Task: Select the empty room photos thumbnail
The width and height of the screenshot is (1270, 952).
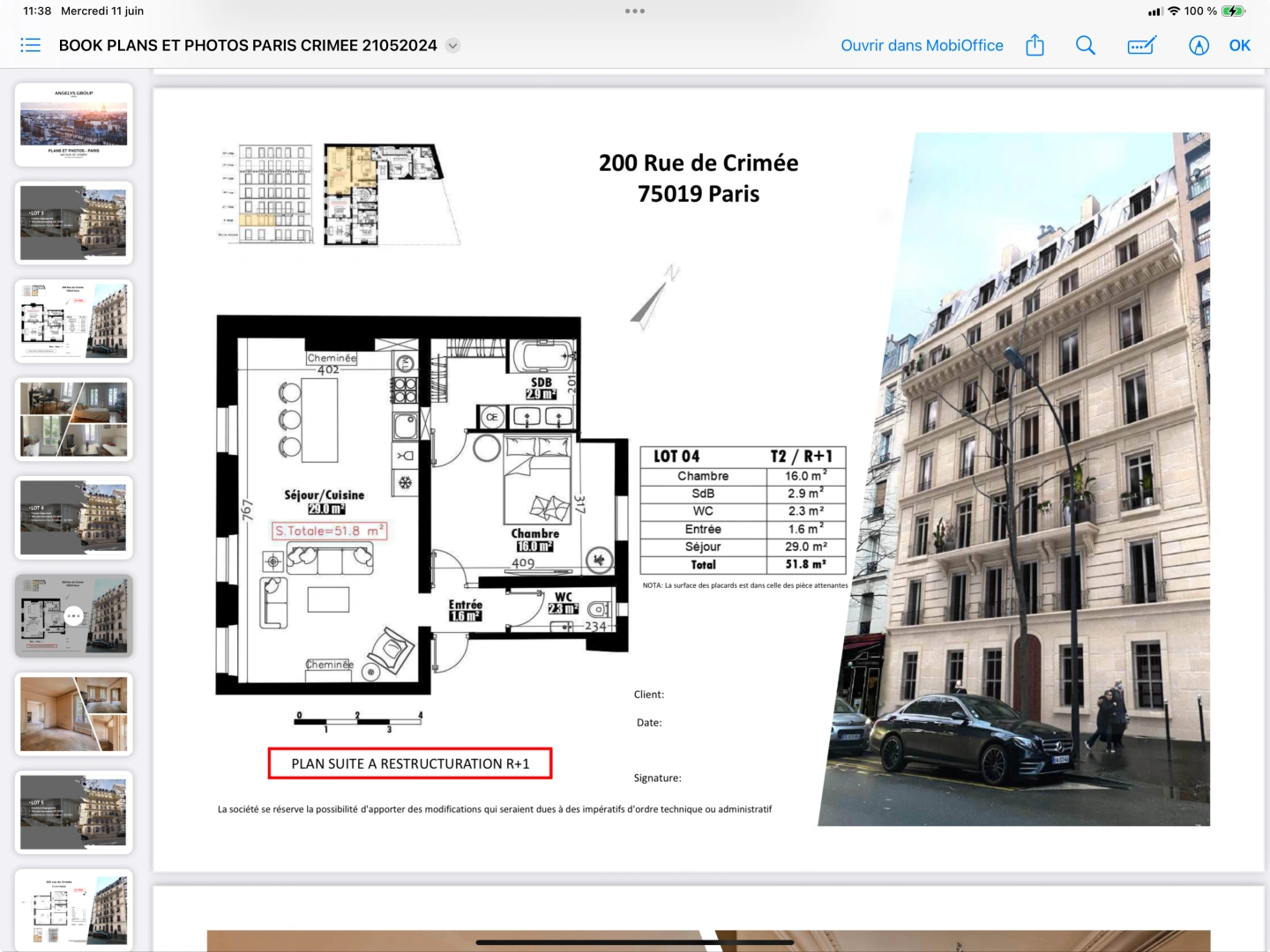Action: (x=74, y=714)
